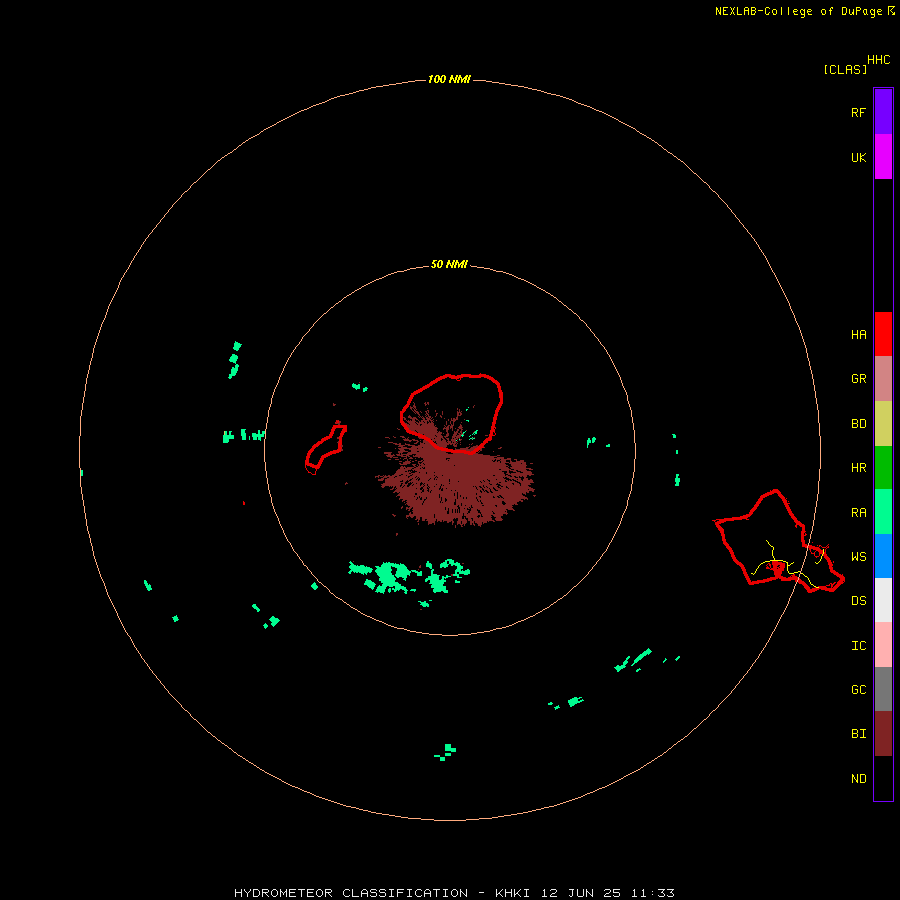This screenshot has width=900, height=900.
Task: Click the WS legend label
Action: [x=858, y=556]
